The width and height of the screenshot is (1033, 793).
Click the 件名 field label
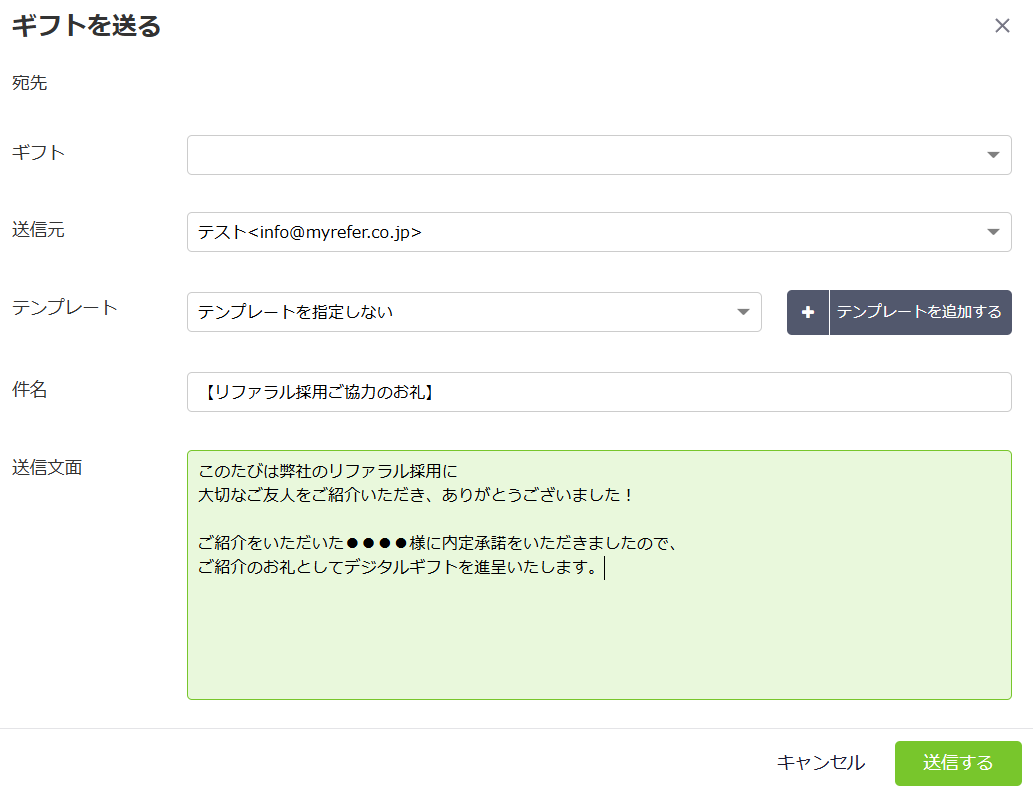click(x=29, y=390)
